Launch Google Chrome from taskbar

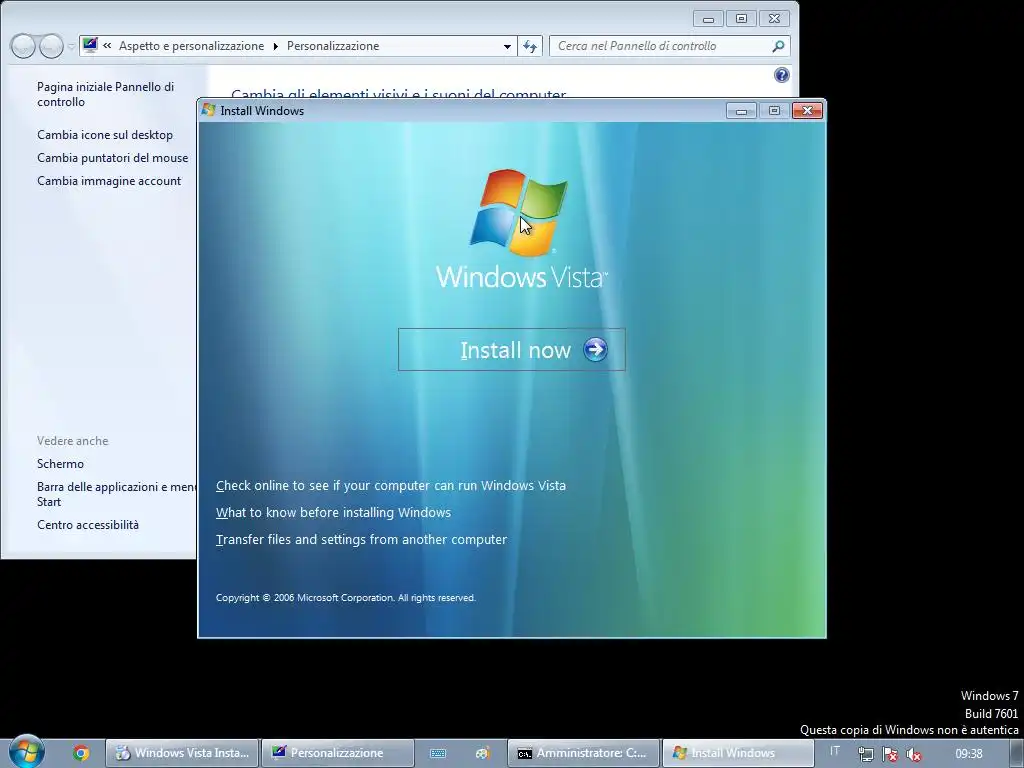[81, 753]
